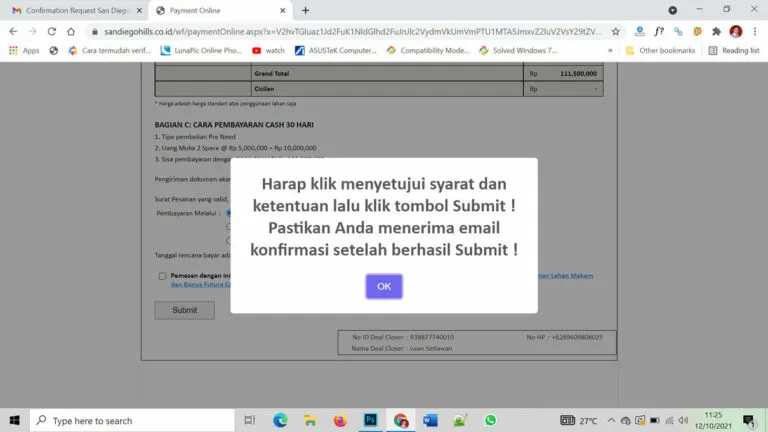Expand hidden bookmarks overflow chevron

610,50
